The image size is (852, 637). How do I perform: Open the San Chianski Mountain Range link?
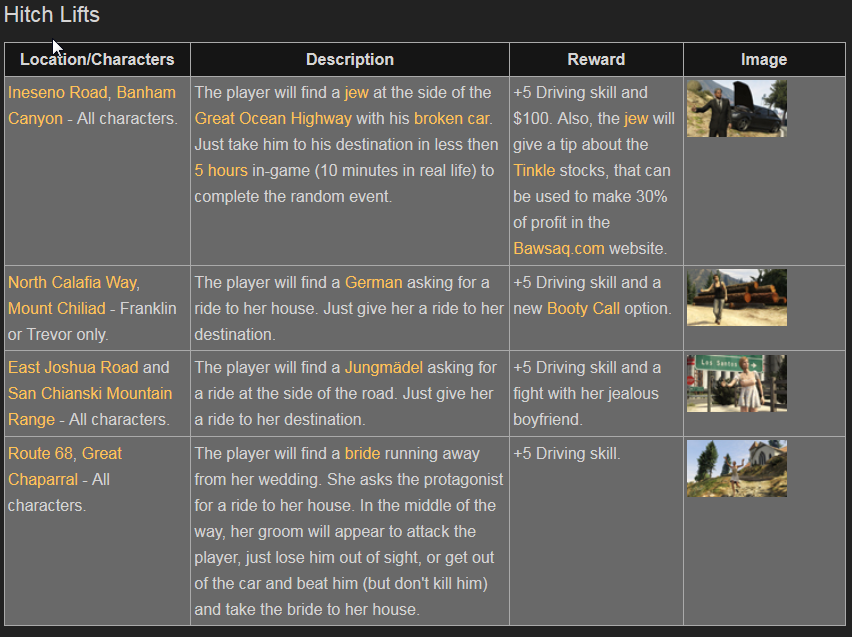tap(90, 407)
